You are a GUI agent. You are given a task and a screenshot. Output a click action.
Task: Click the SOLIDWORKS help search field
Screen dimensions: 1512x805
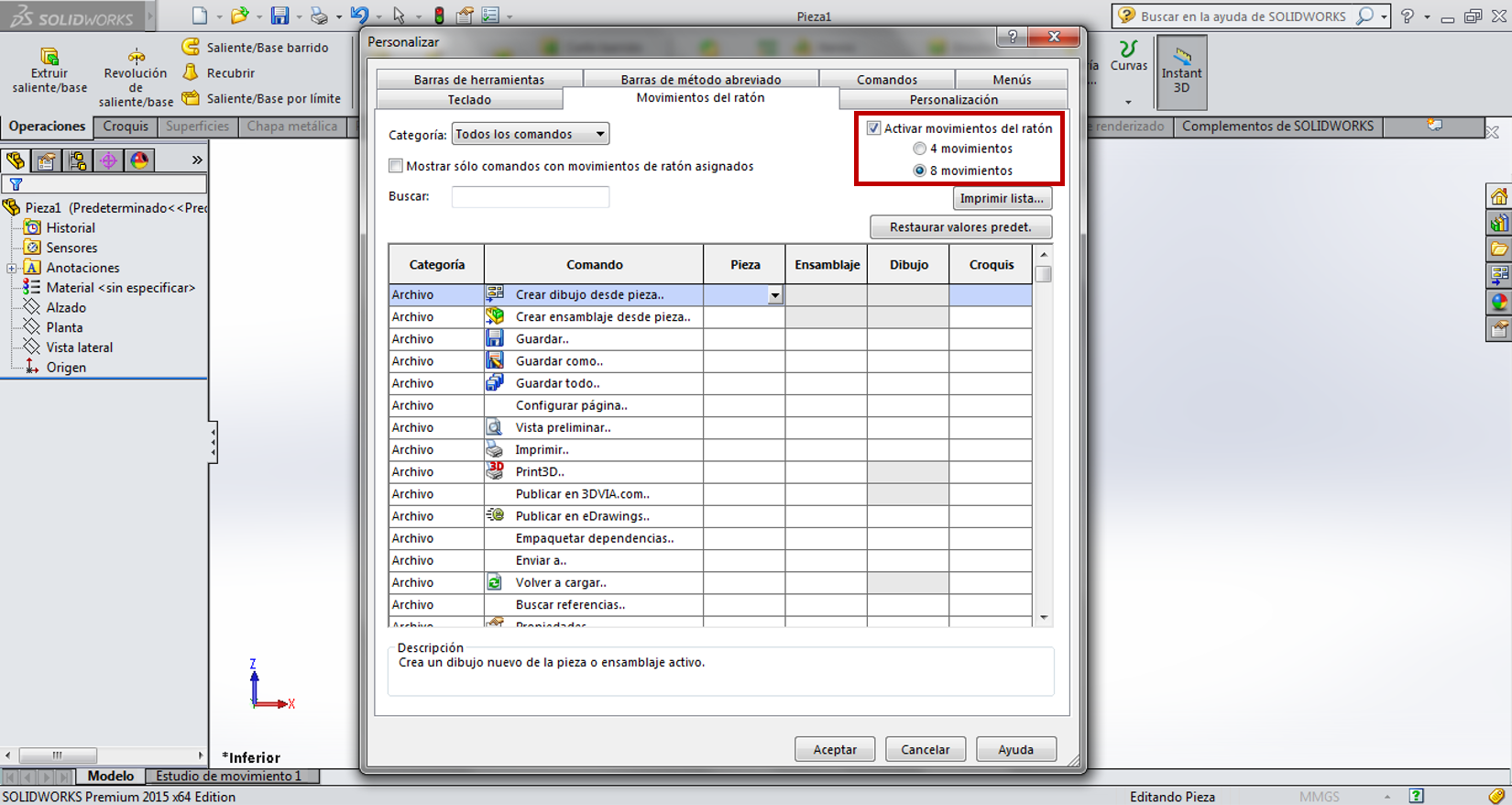tap(1243, 17)
